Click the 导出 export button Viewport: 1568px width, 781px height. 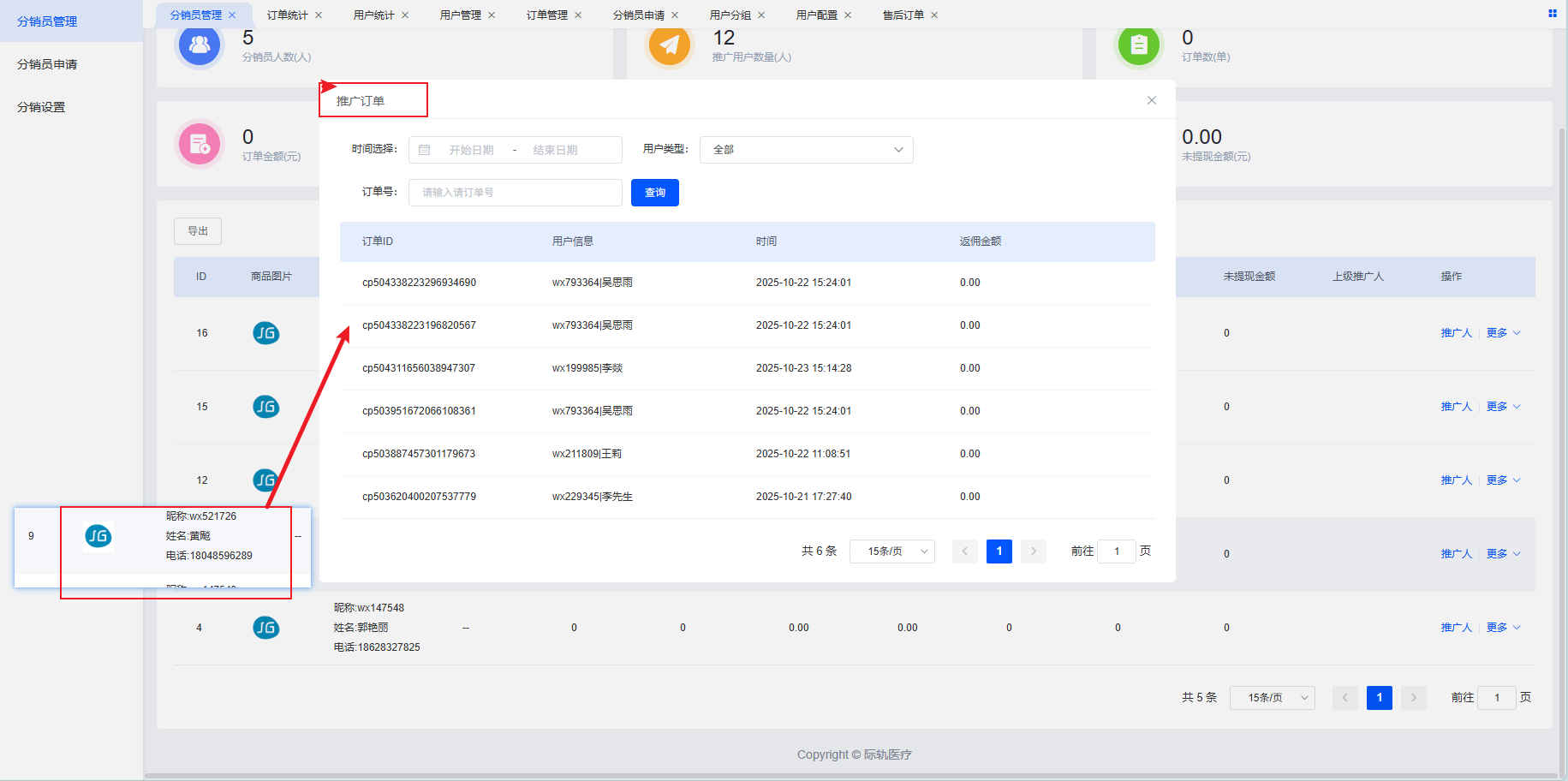(x=198, y=231)
